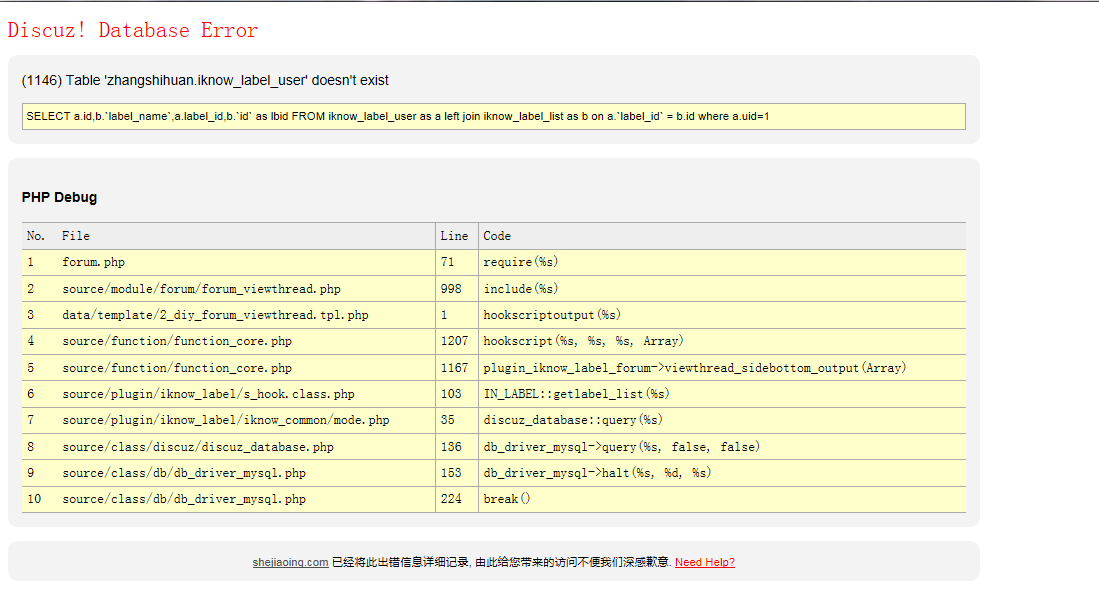Select source/module/forum/forum_viewthread.php file path
Viewport: 1099px width, 605px height.
201,289
